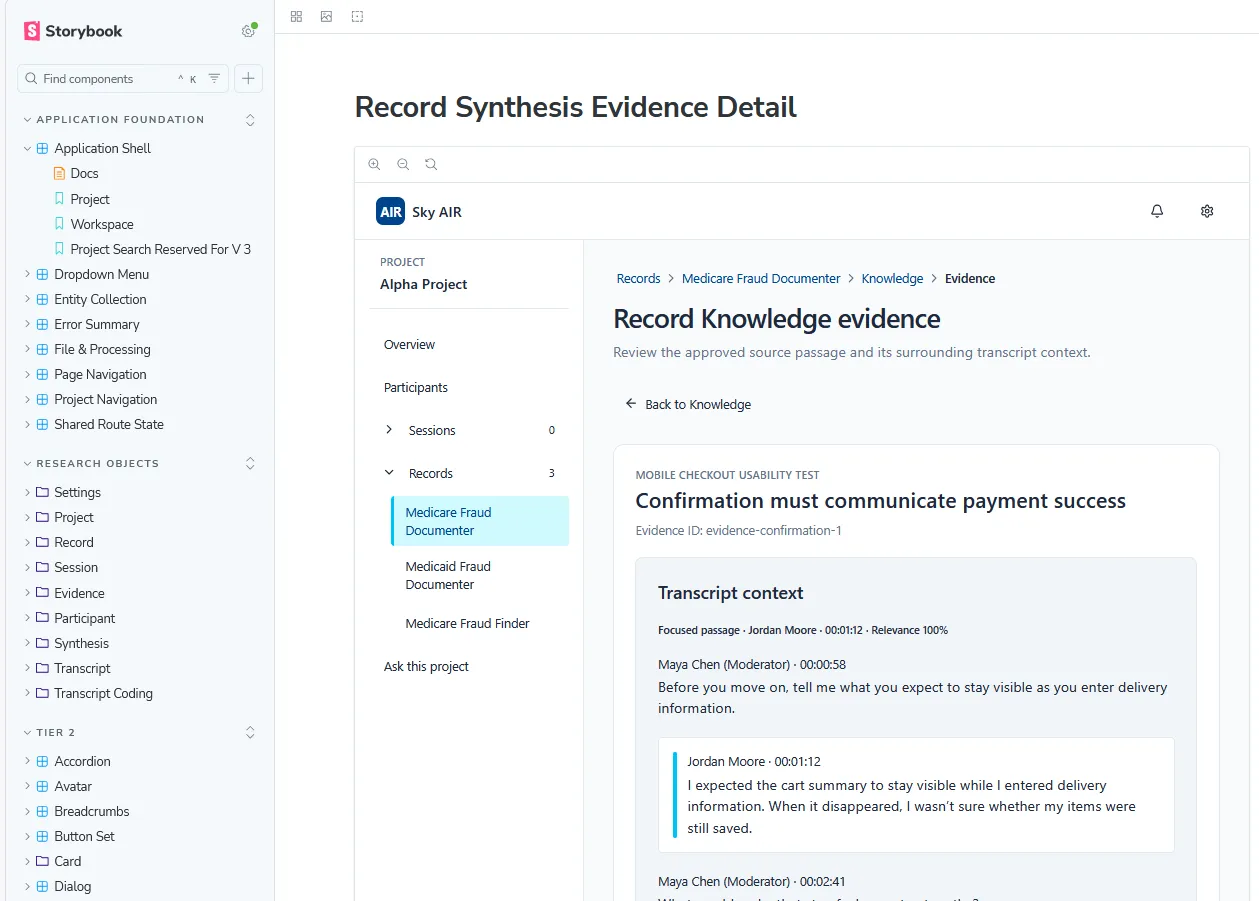Click the Avatar component icon
This screenshot has height=901, width=1259.
(42, 786)
